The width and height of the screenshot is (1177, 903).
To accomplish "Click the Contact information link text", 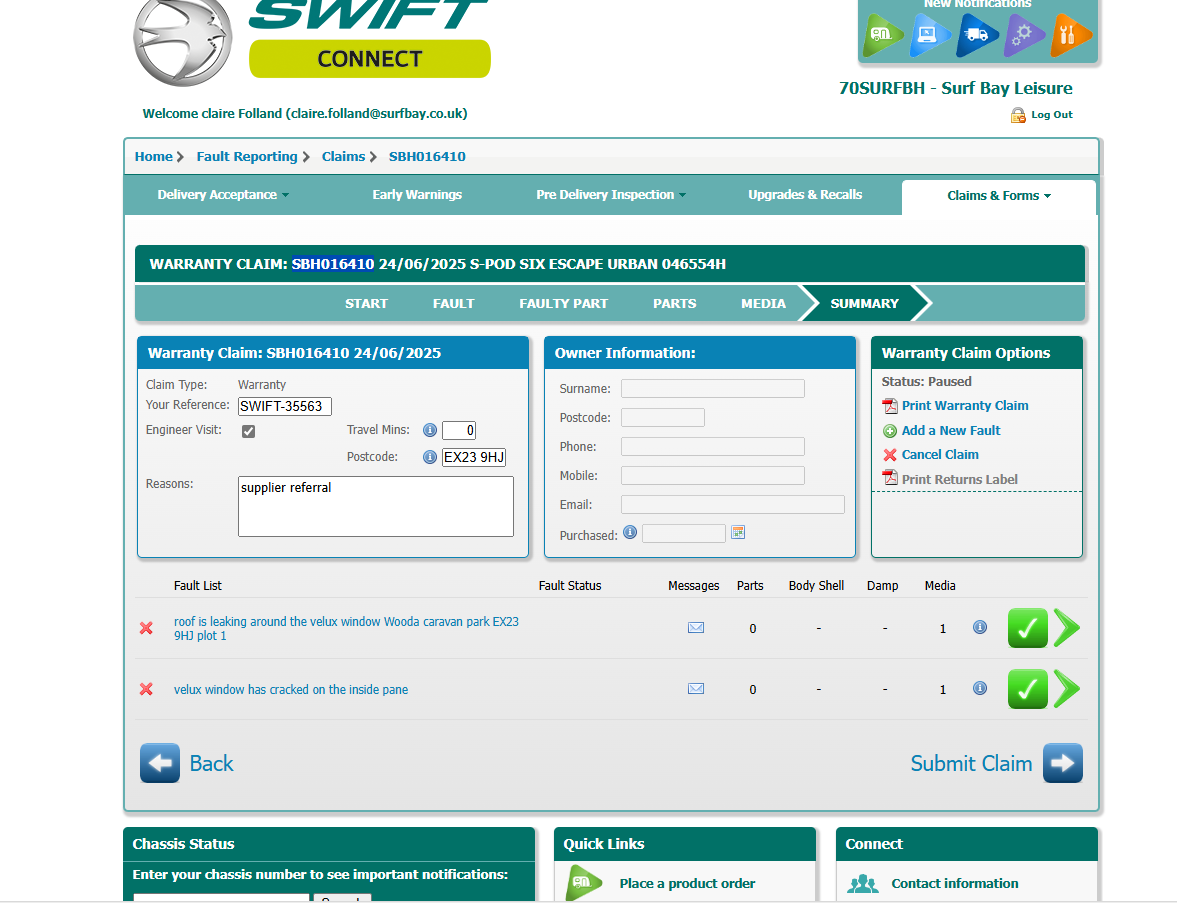I will pos(955,883).
